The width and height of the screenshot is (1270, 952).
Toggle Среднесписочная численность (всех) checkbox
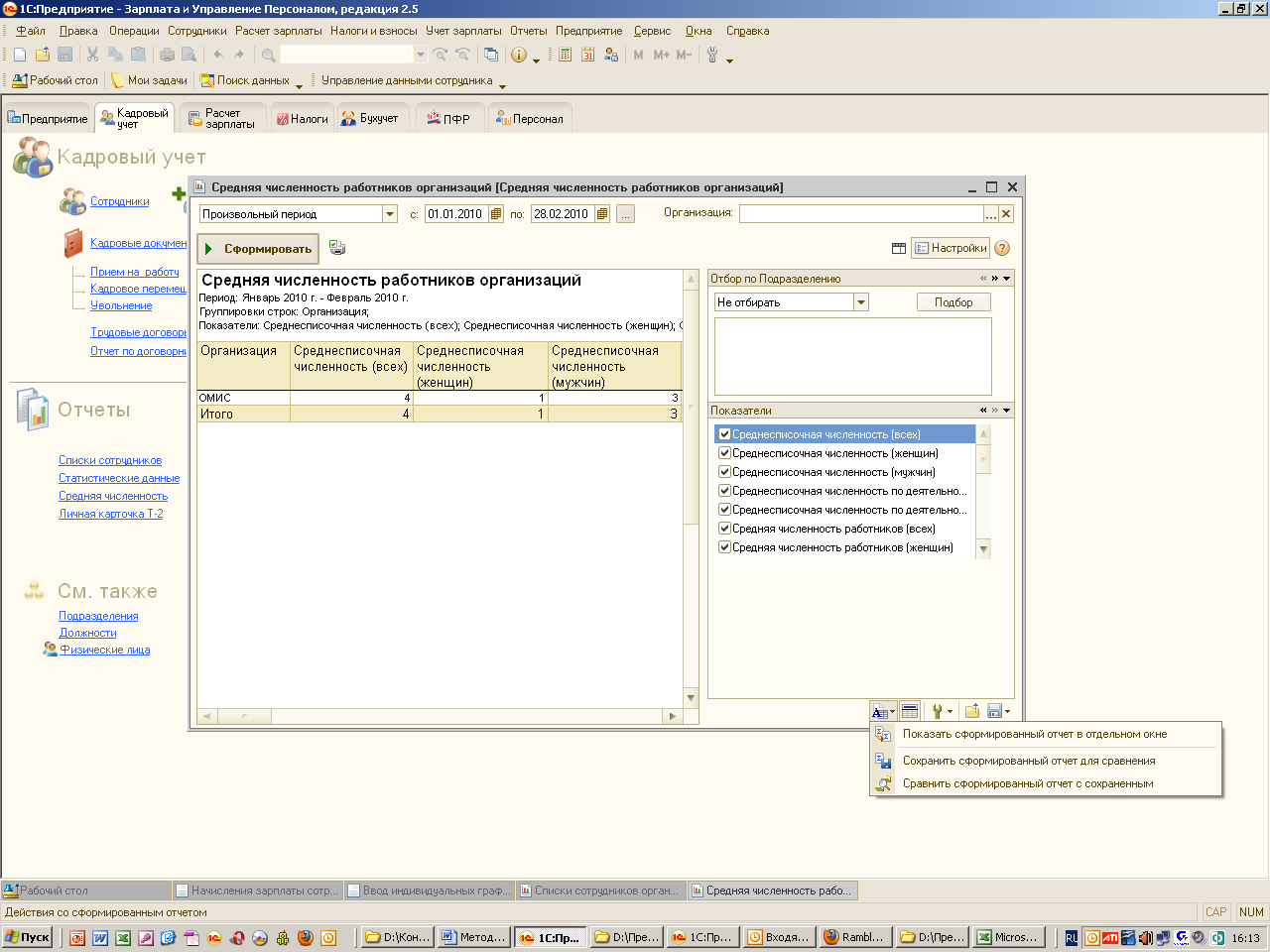pyautogui.click(x=724, y=434)
